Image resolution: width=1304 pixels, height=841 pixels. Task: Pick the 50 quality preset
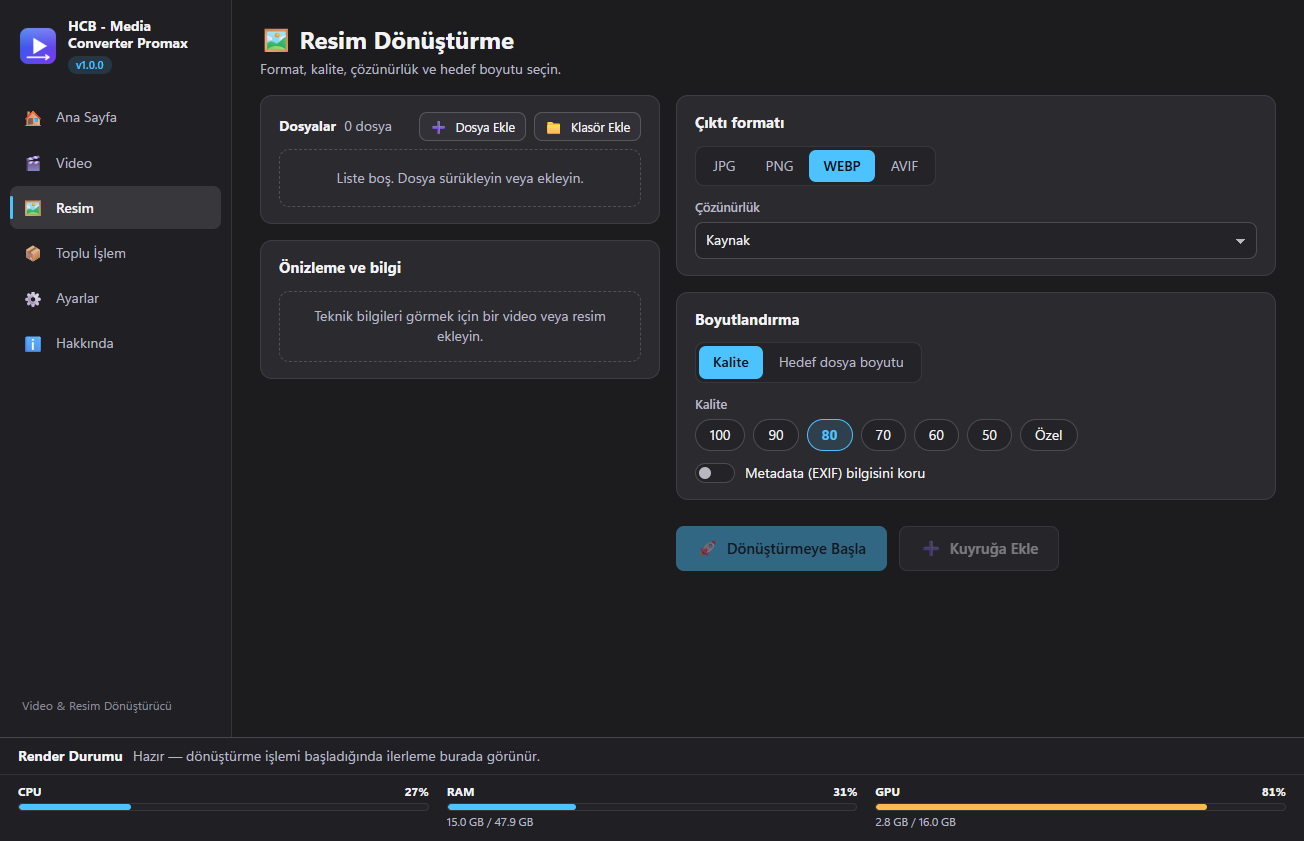click(x=989, y=435)
